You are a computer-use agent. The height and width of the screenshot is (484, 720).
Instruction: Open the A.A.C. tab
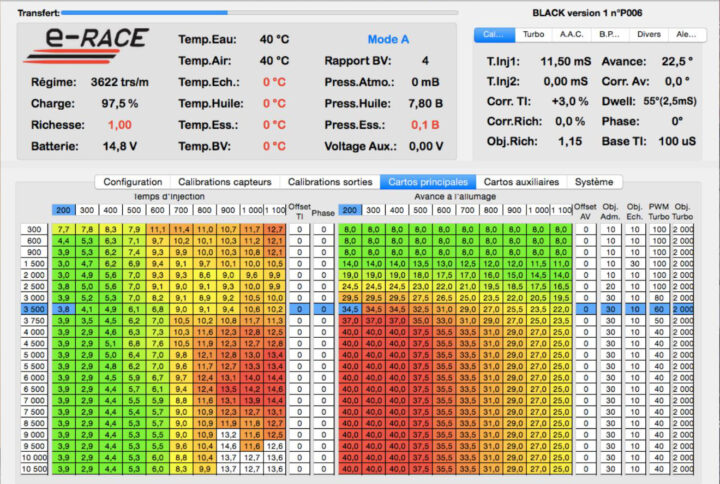[x=572, y=34]
